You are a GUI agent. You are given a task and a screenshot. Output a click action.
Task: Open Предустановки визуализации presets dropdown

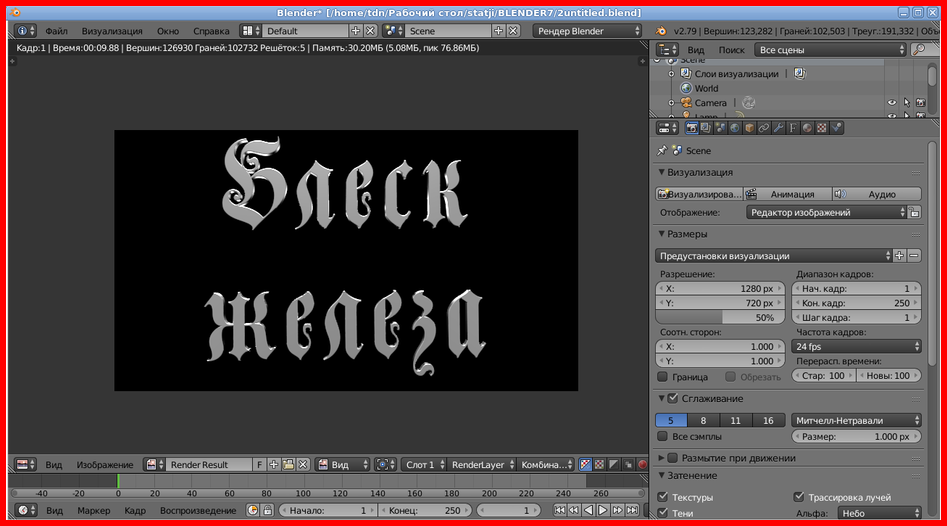[x=774, y=256]
